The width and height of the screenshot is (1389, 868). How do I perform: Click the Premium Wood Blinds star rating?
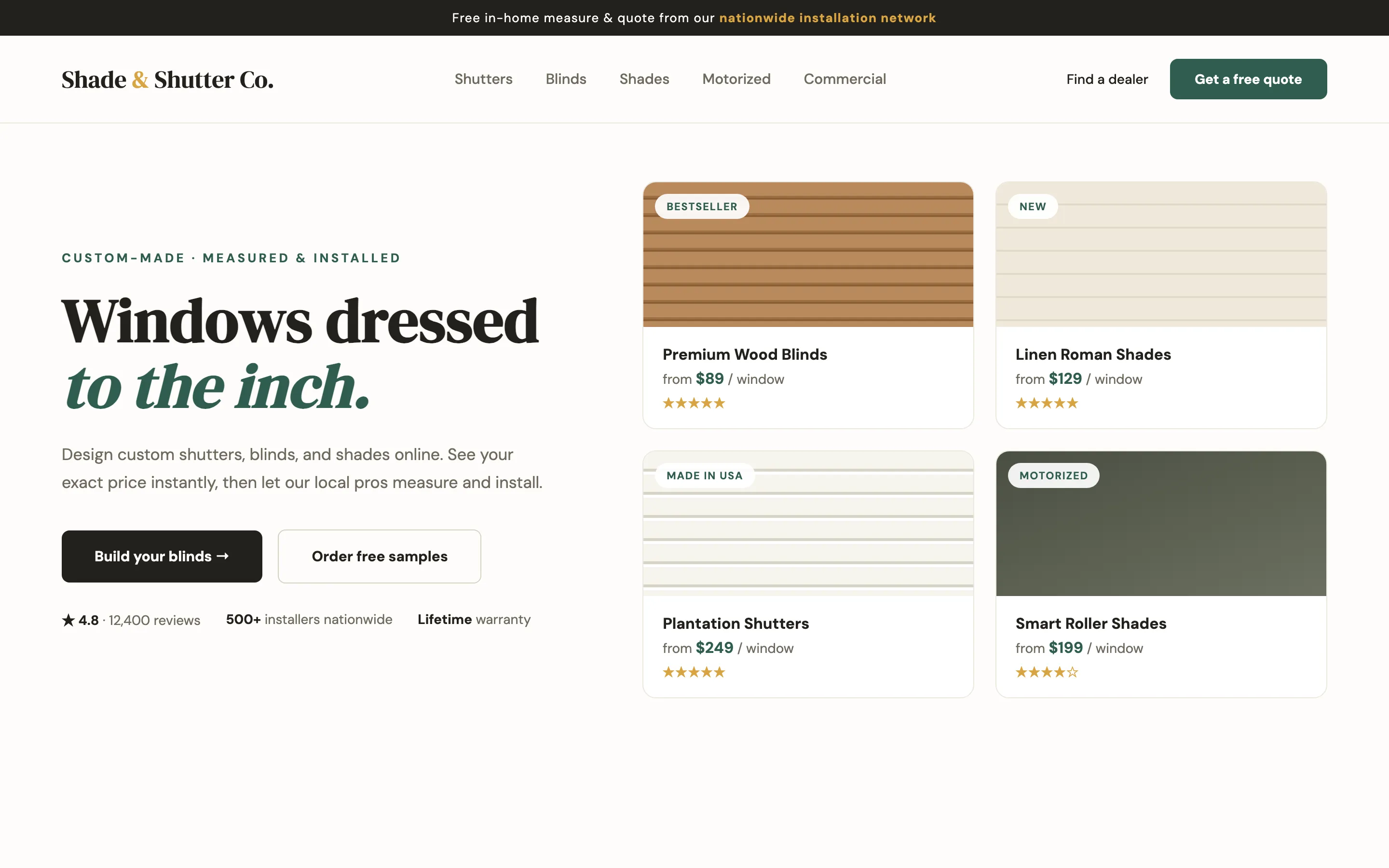pos(694,403)
